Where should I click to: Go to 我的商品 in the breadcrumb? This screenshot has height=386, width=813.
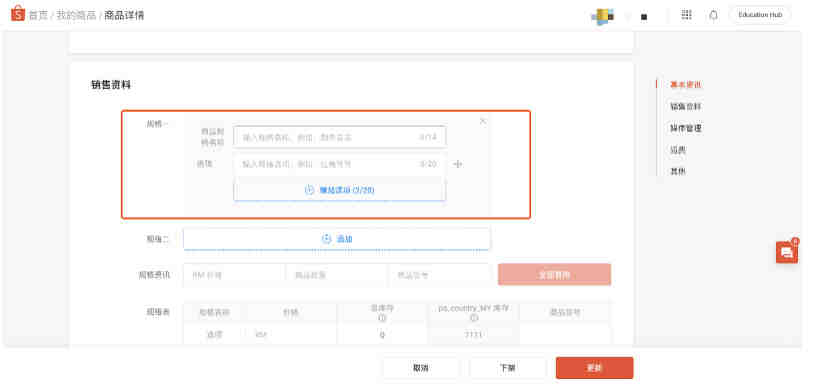76,16
